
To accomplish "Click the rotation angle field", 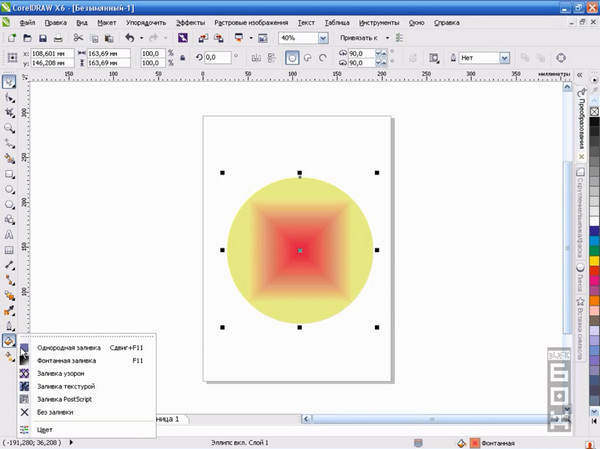I will (x=222, y=57).
